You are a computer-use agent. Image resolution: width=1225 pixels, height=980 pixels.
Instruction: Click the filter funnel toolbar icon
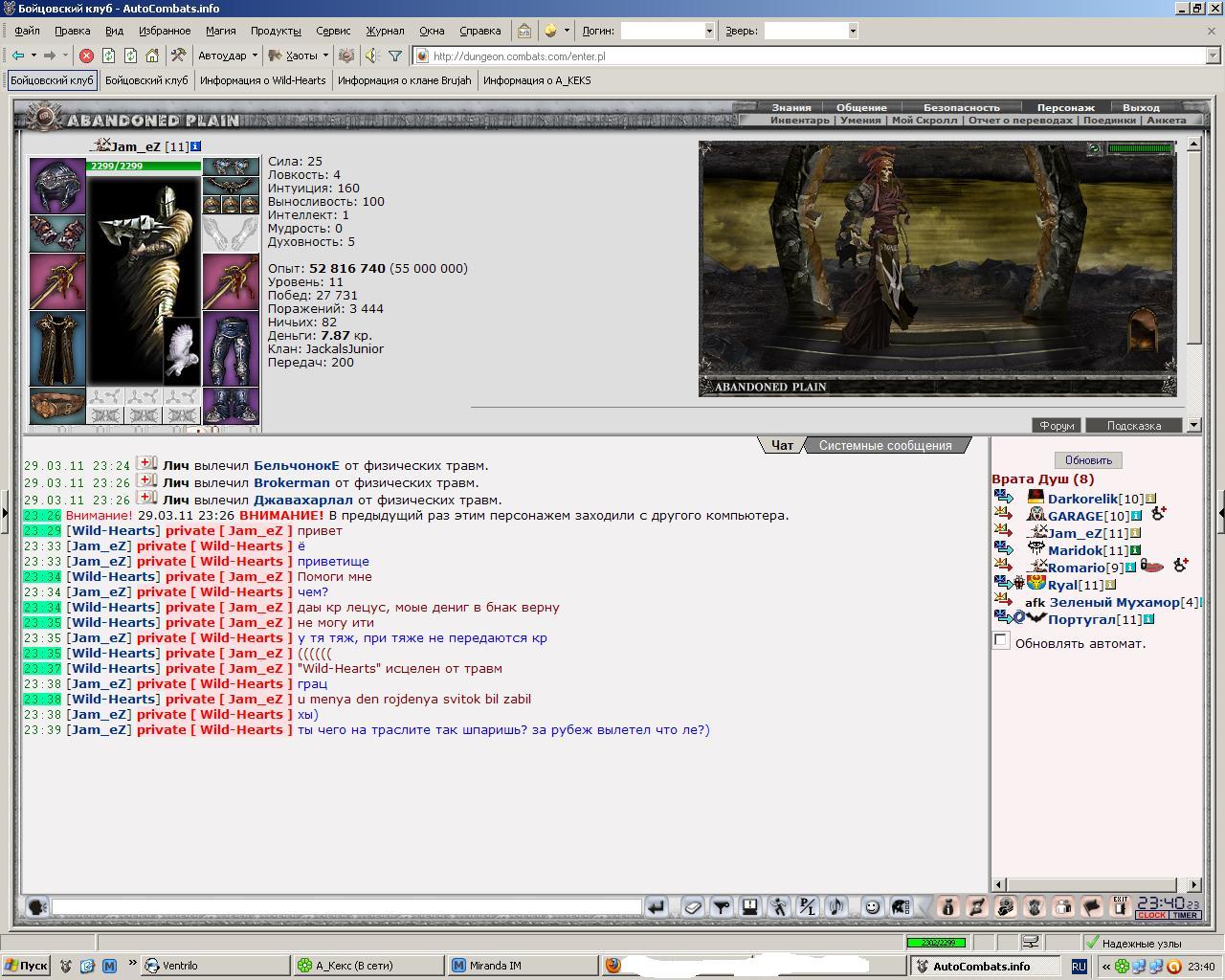coord(395,56)
